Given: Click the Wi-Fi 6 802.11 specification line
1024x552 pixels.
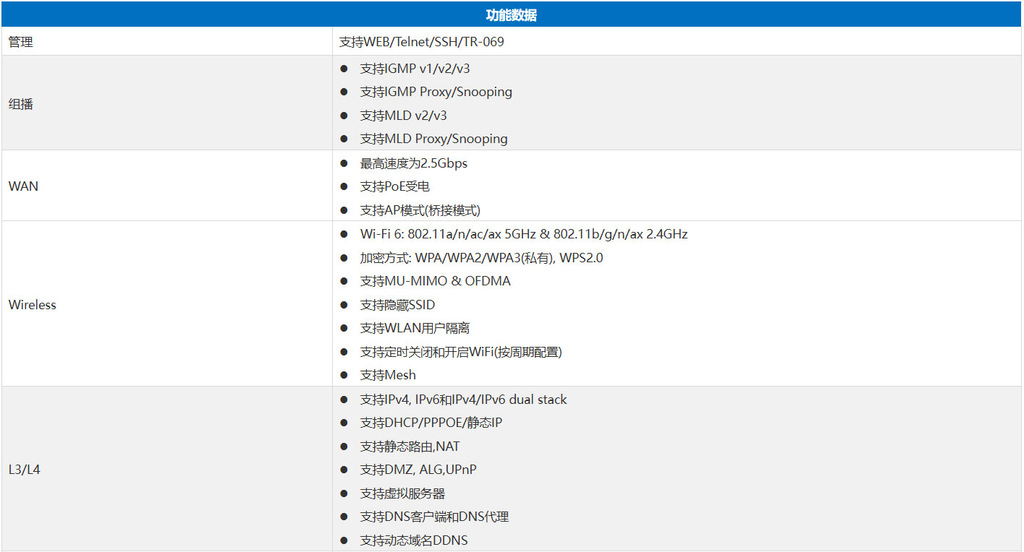Looking at the screenshot, I should (523, 234).
